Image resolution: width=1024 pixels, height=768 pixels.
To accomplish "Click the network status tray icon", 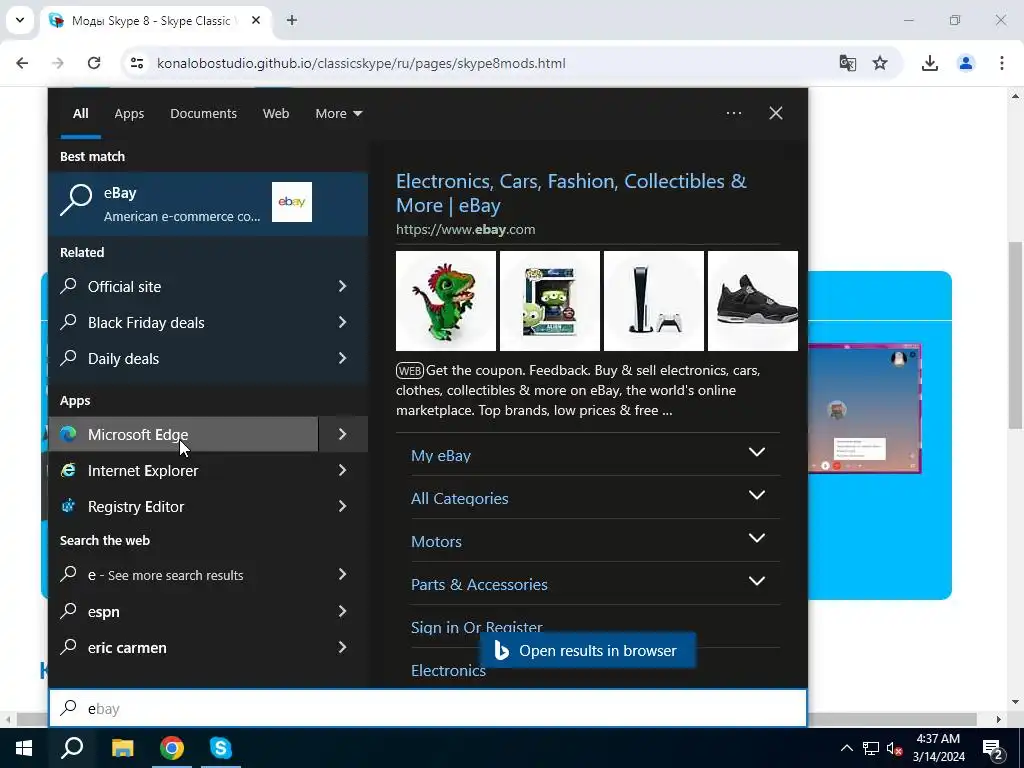I will pos(871,748).
